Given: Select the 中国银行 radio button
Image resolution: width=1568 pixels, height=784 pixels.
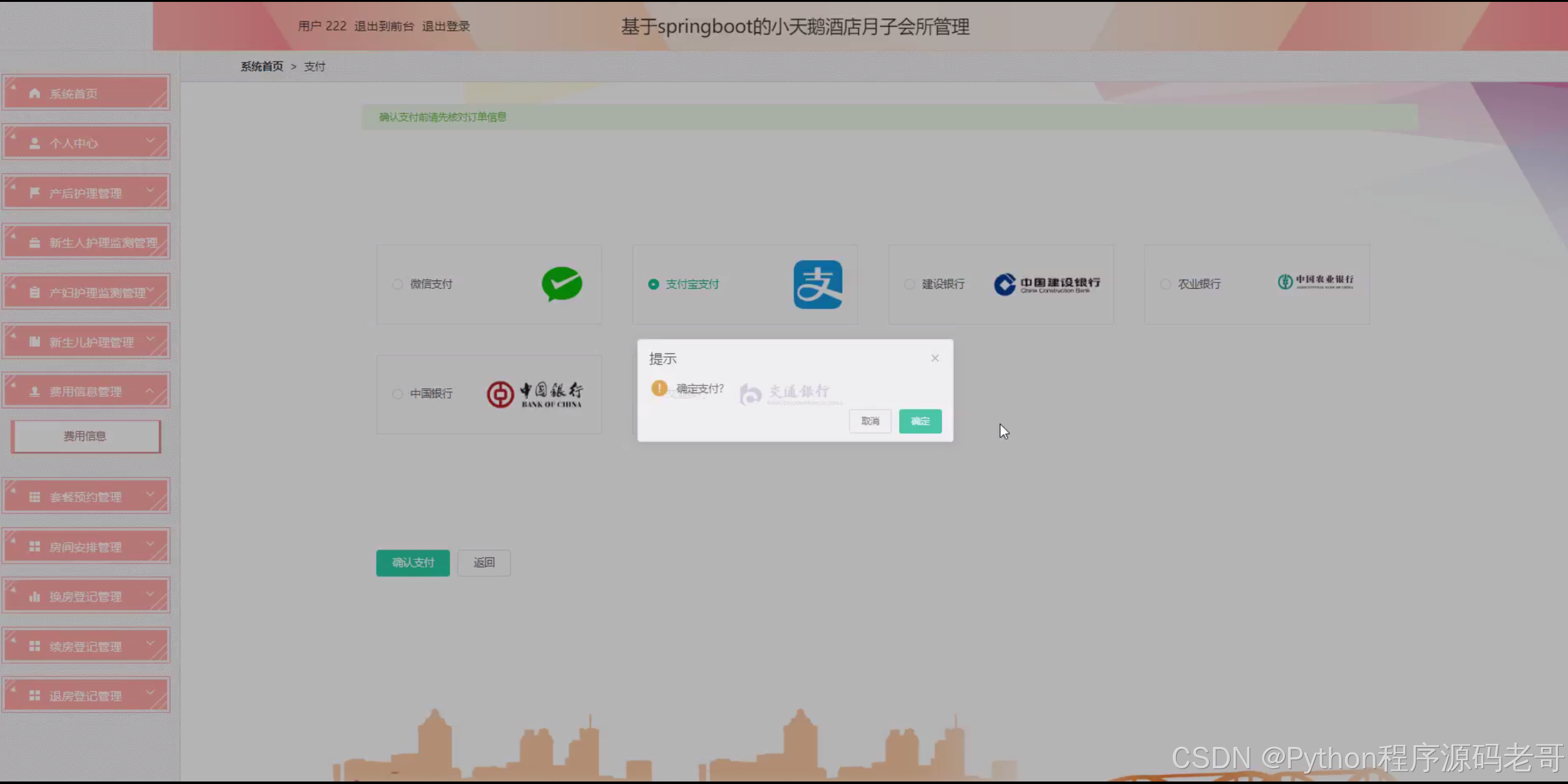Looking at the screenshot, I should click(398, 394).
